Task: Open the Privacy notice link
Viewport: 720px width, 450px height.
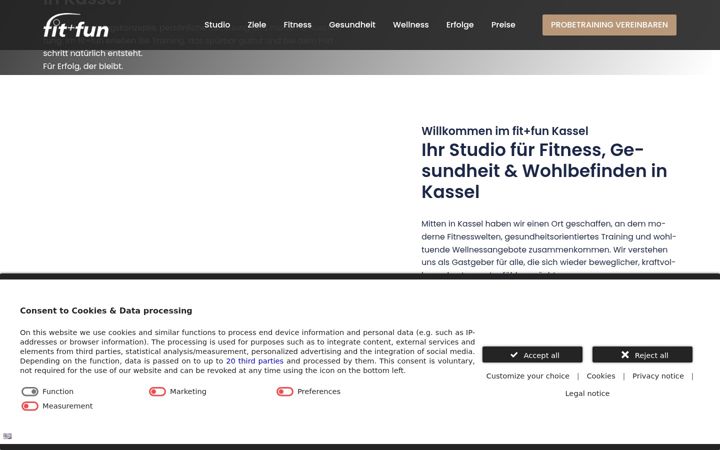Action: 658,376
